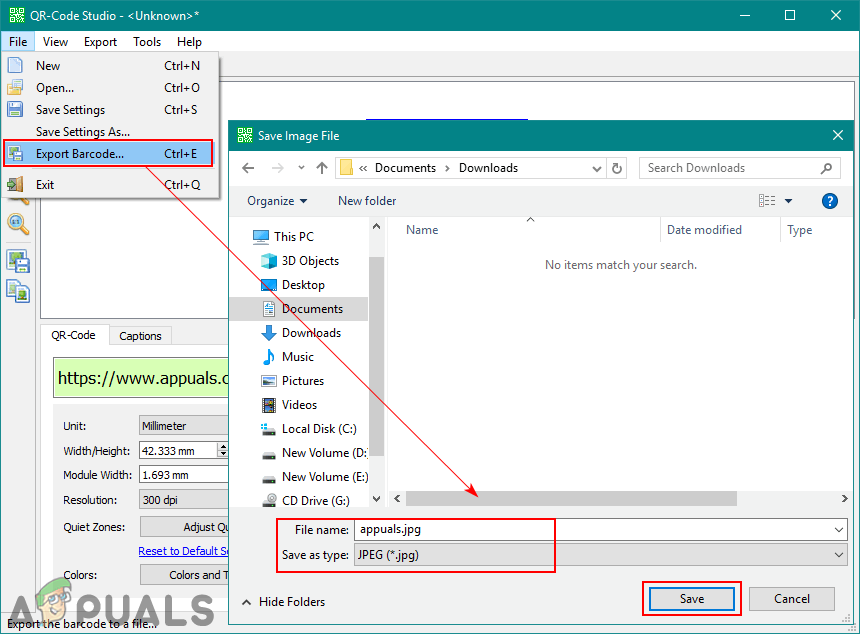Open the dialog help question mark icon
Image resolution: width=860 pixels, height=634 pixels.
click(830, 201)
